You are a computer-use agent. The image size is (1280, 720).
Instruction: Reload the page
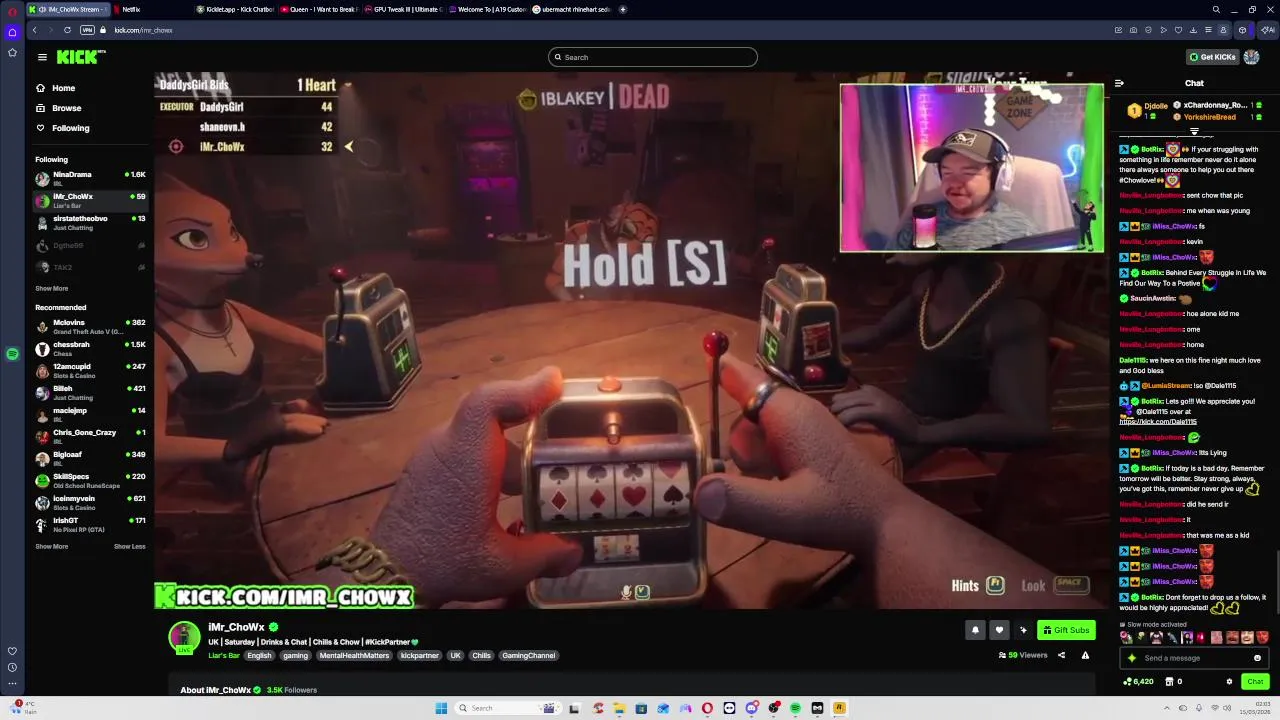[67, 30]
